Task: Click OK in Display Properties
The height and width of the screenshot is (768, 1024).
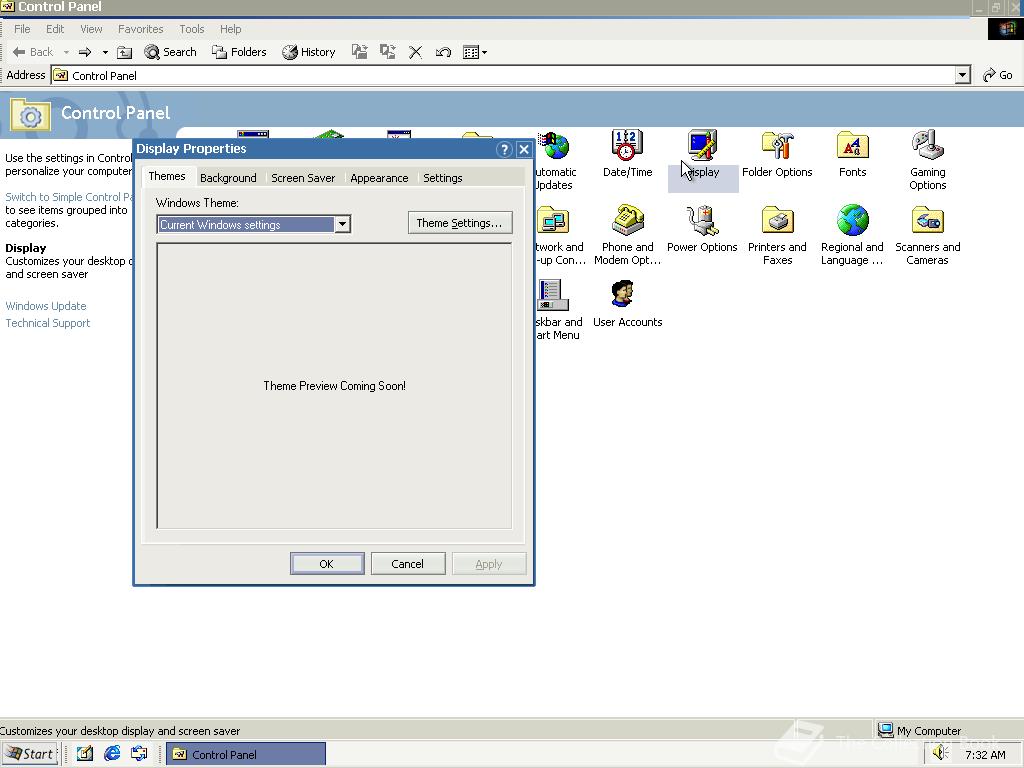Action: 327,564
